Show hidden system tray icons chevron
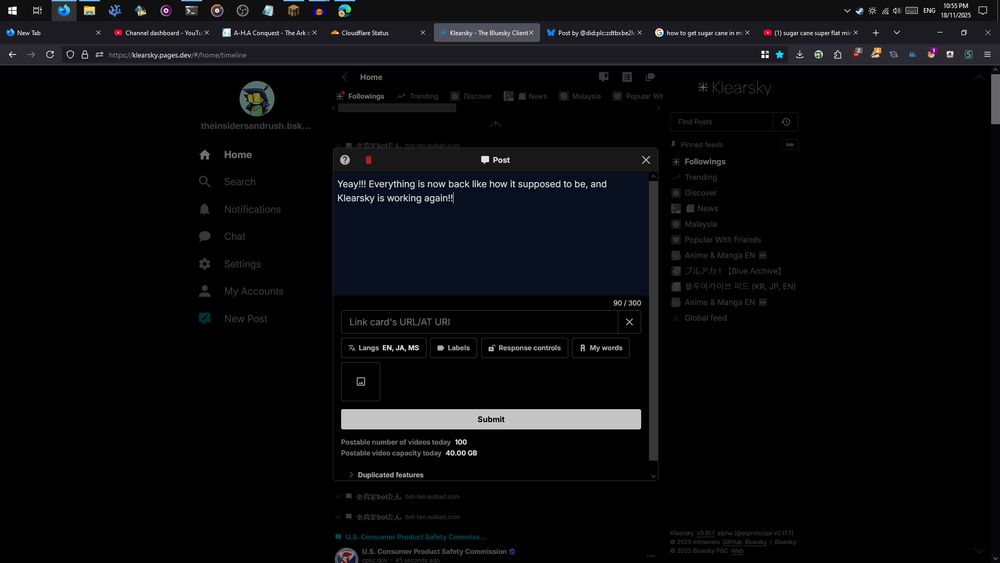The height and width of the screenshot is (563, 1000). pyautogui.click(x=847, y=10)
